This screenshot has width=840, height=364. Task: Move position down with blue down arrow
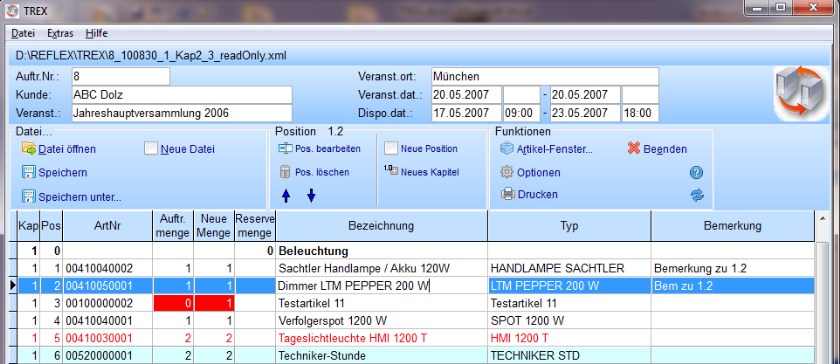point(311,196)
